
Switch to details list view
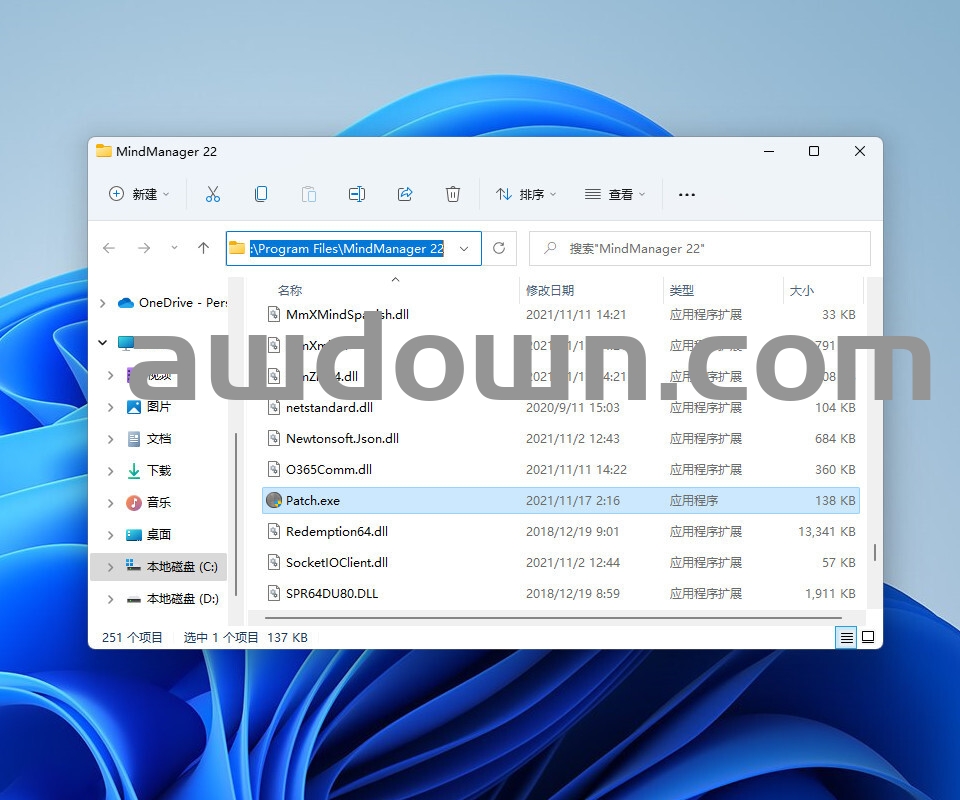847,637
